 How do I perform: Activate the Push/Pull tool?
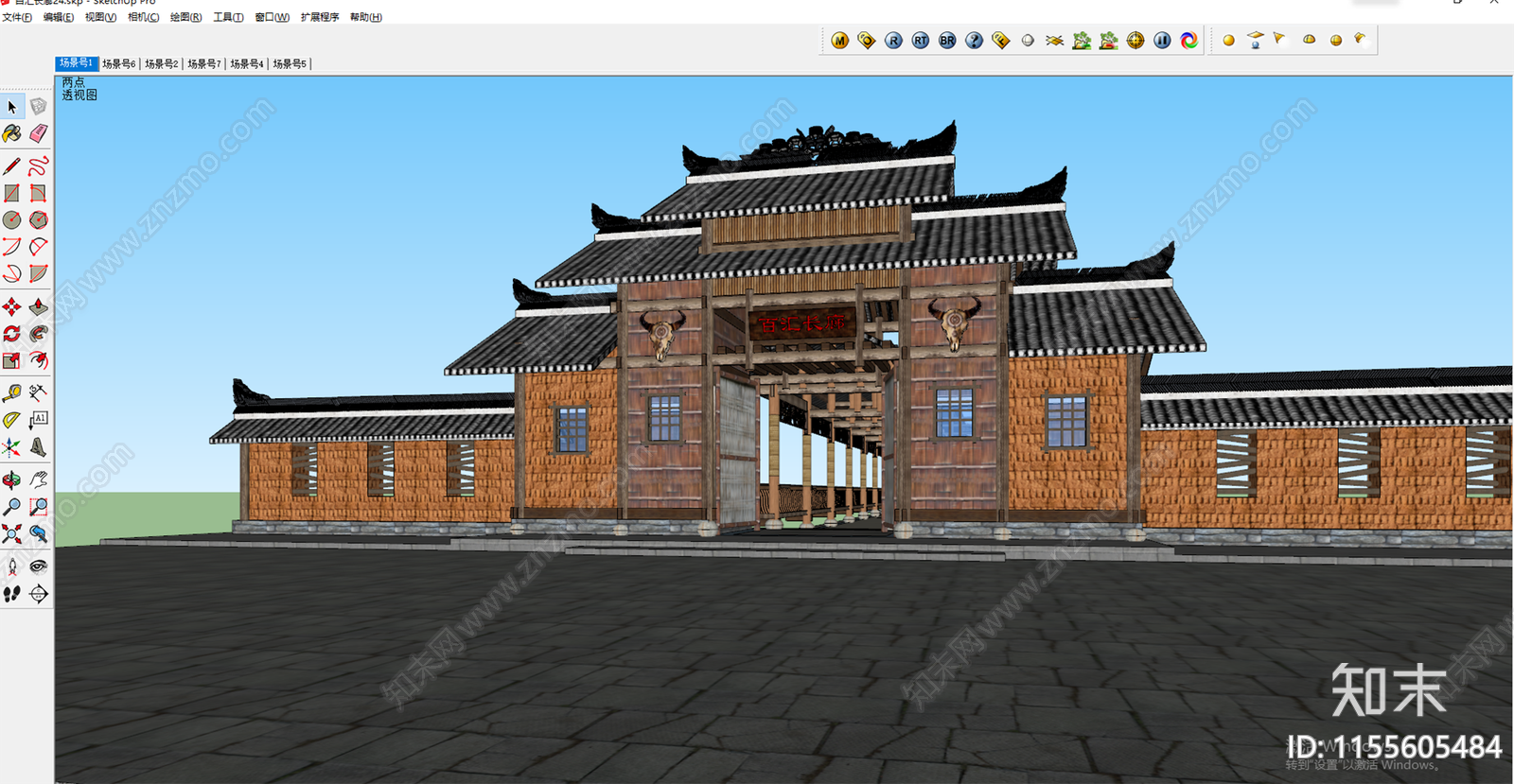38,306
